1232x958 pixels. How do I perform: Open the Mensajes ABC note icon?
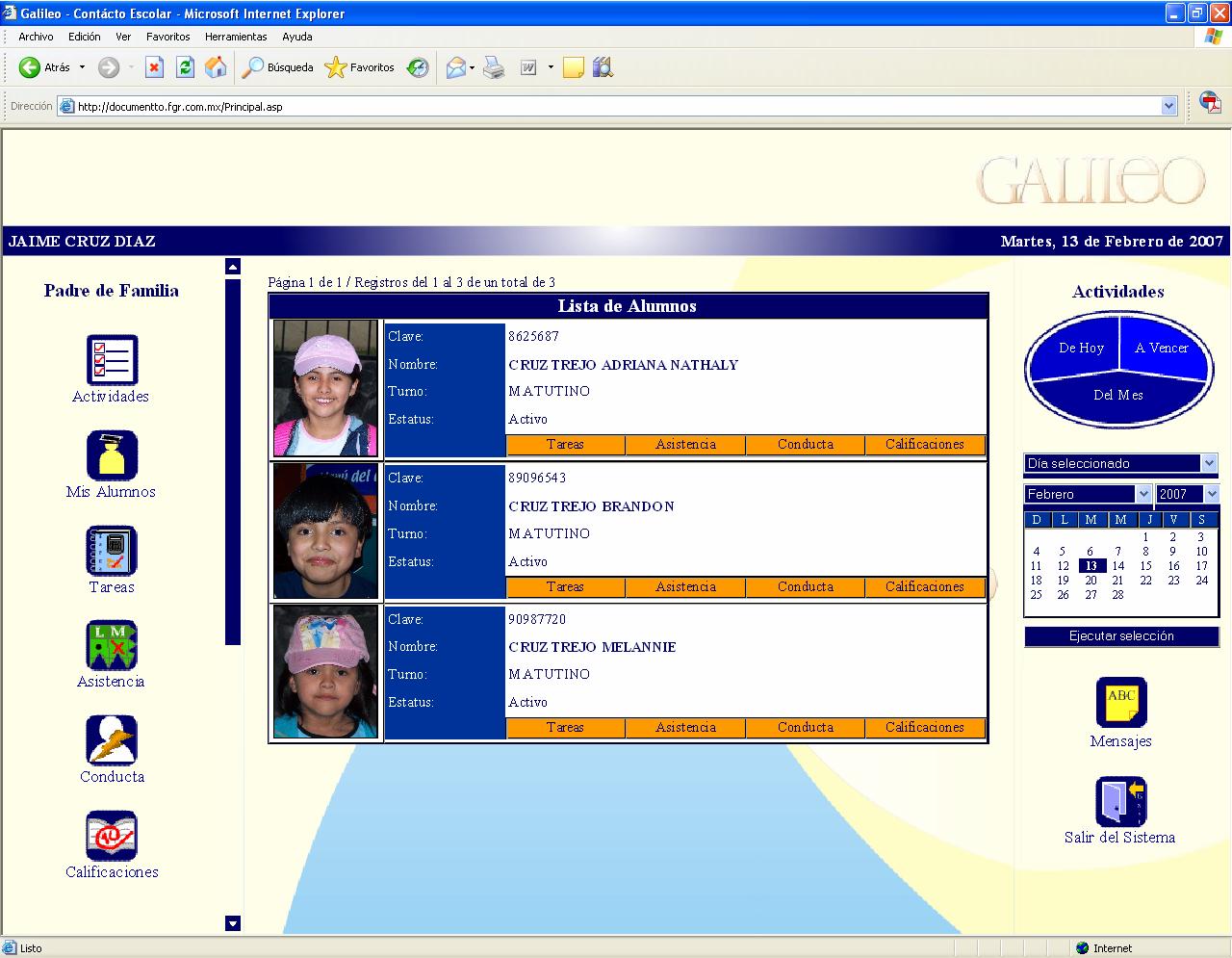[x=1121, y=702]
